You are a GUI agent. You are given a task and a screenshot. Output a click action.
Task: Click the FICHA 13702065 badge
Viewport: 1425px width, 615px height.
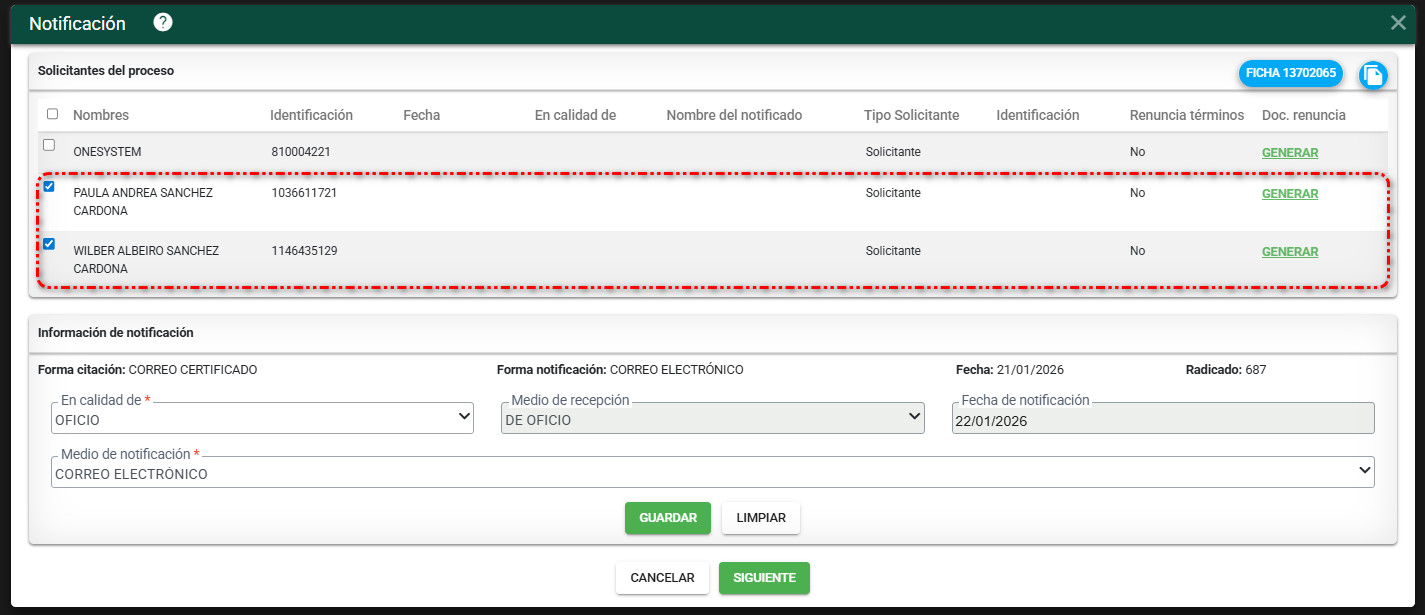[x=1290, y=73]
